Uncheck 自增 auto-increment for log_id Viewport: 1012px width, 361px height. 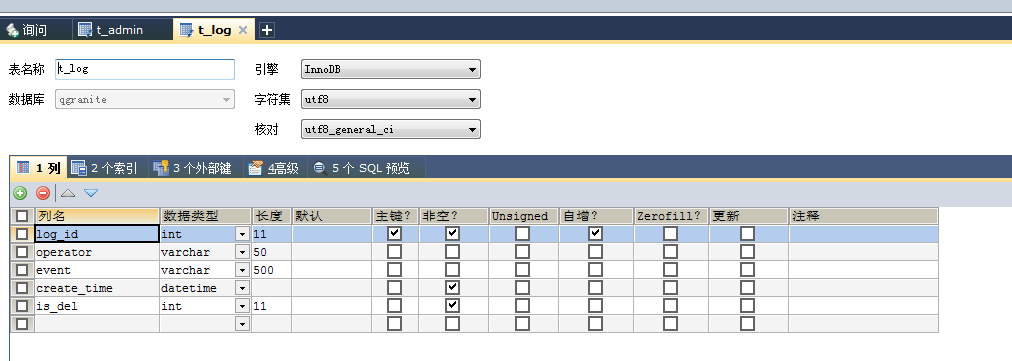click(x=595, y=233)
